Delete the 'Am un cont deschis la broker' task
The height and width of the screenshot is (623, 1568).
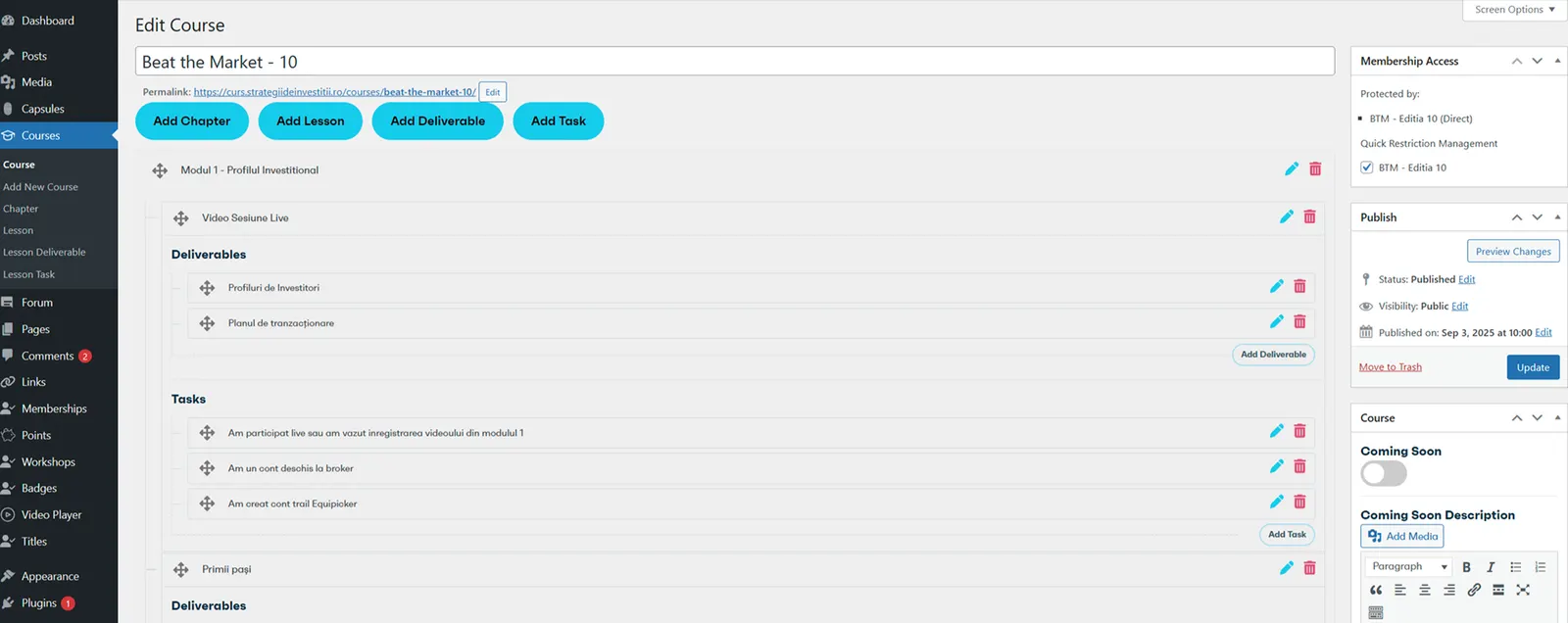(x=1299, y=466)
